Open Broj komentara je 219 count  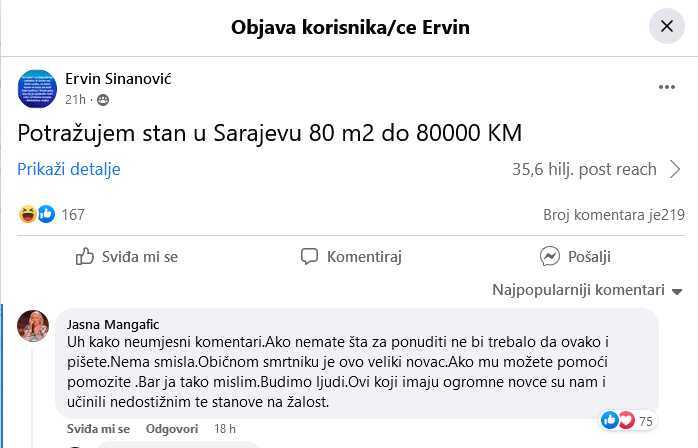pos(613,214)
